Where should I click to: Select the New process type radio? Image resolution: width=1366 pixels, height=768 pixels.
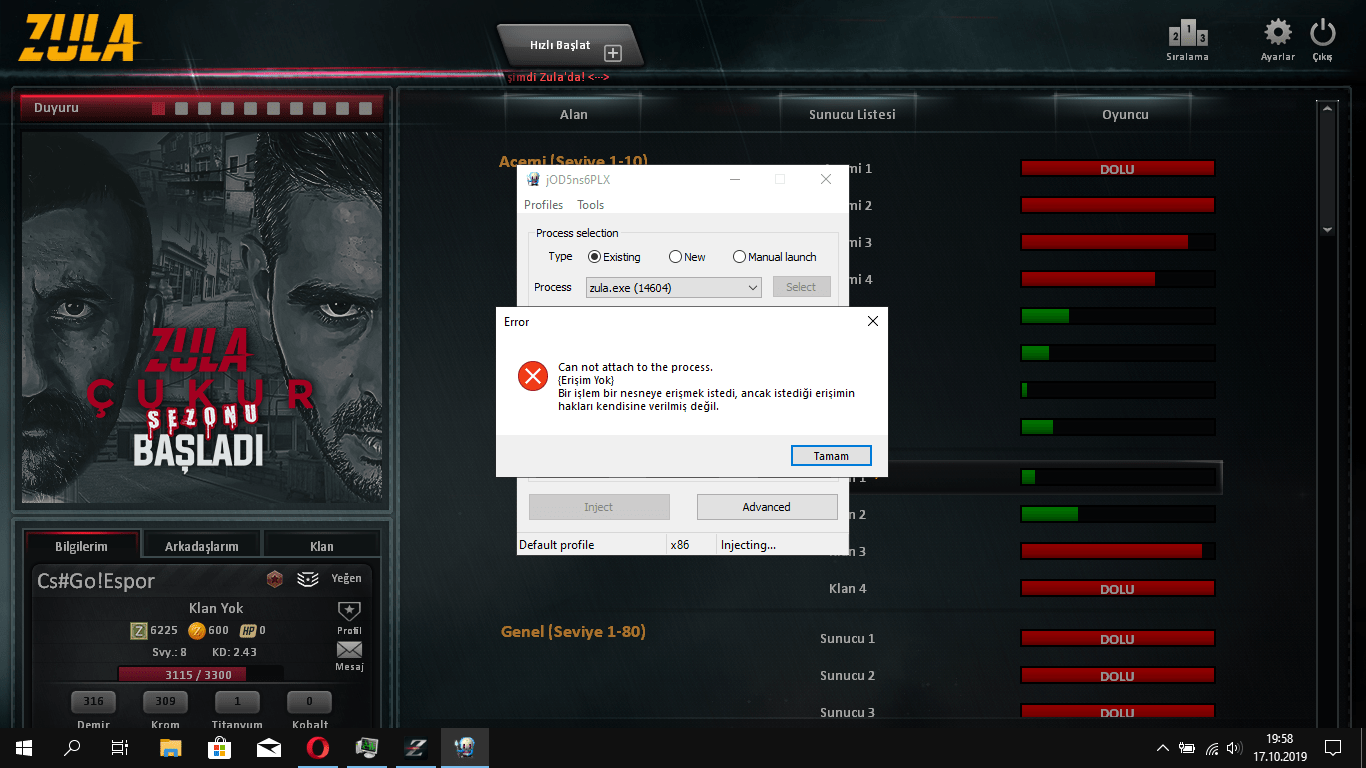click(675, 257)
